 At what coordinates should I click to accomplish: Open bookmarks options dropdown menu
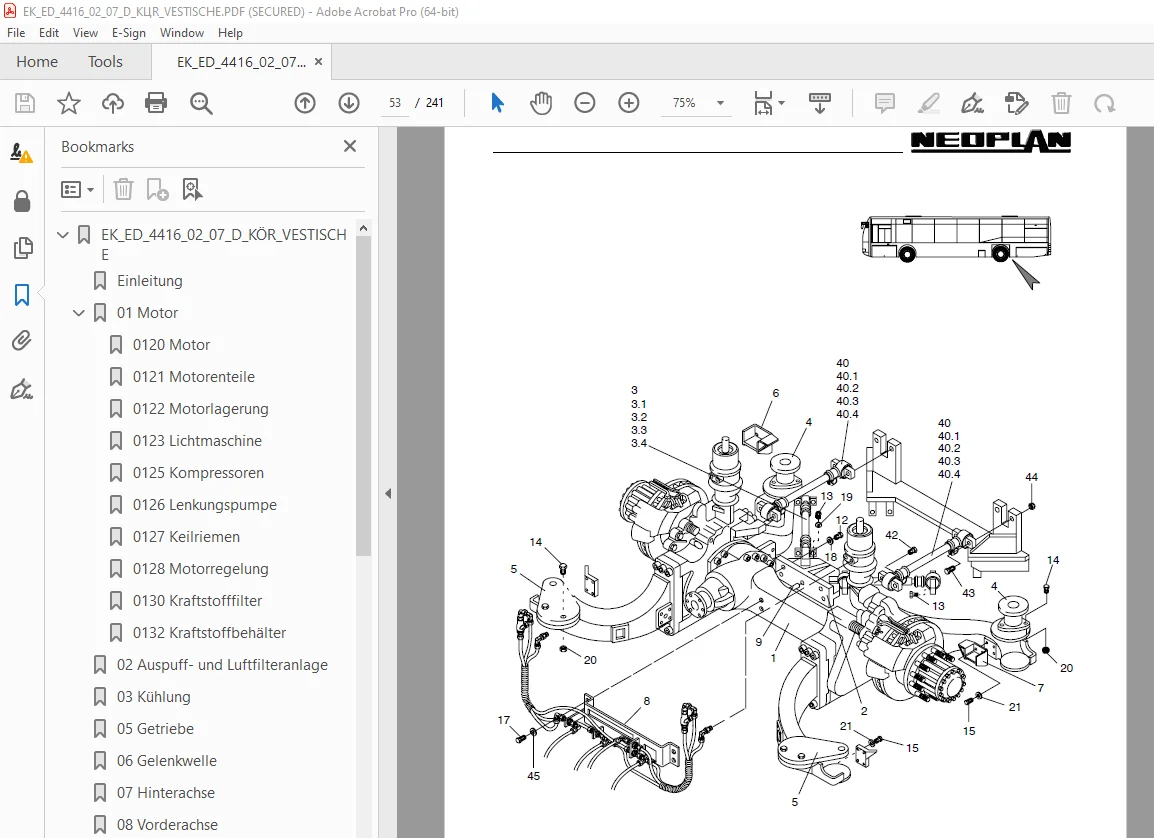click(77, 190)
